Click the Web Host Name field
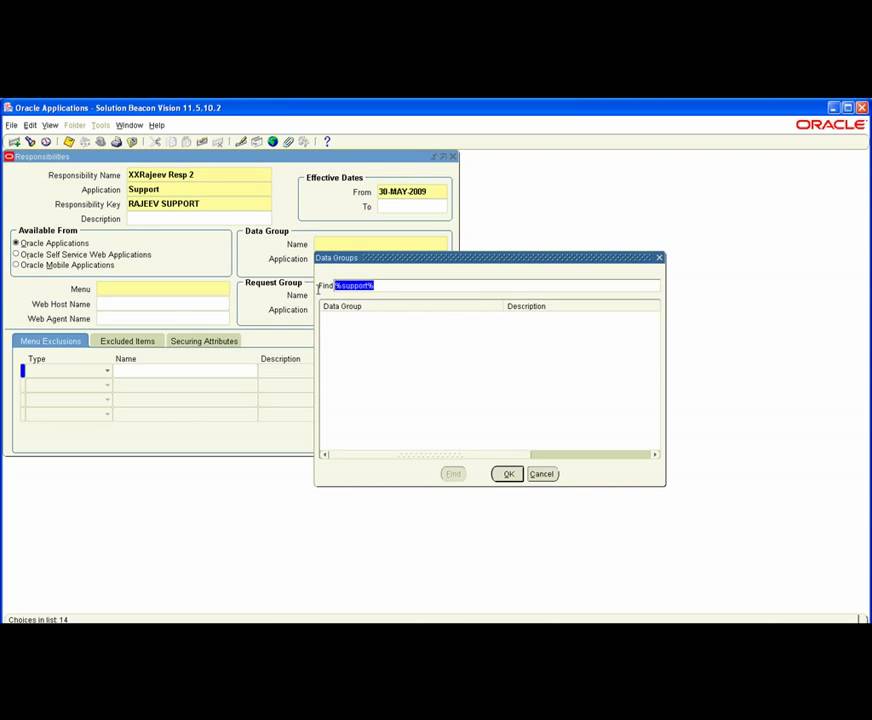 (163, 304)
